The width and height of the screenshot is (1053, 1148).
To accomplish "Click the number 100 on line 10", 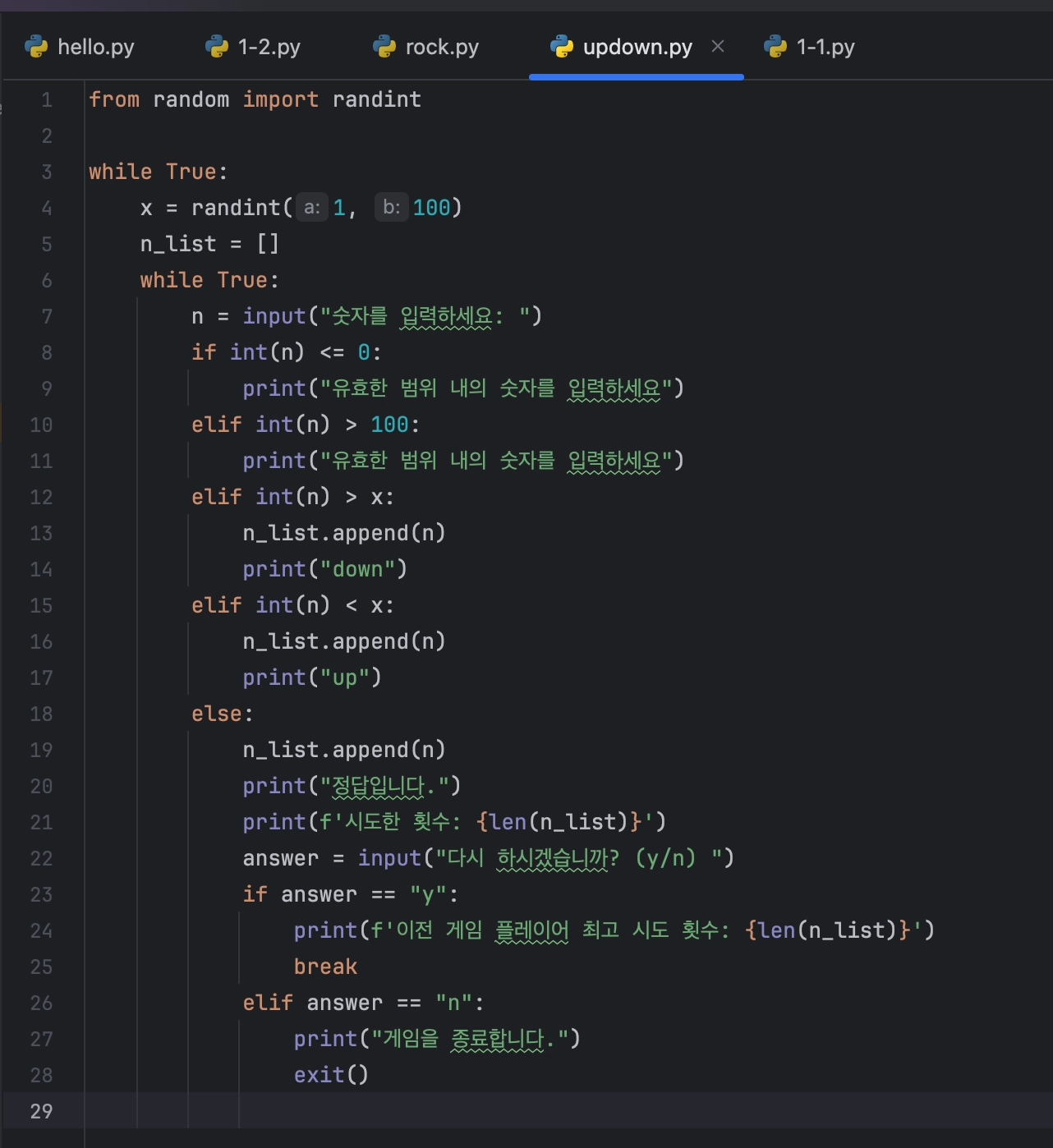I will point(389,425).
